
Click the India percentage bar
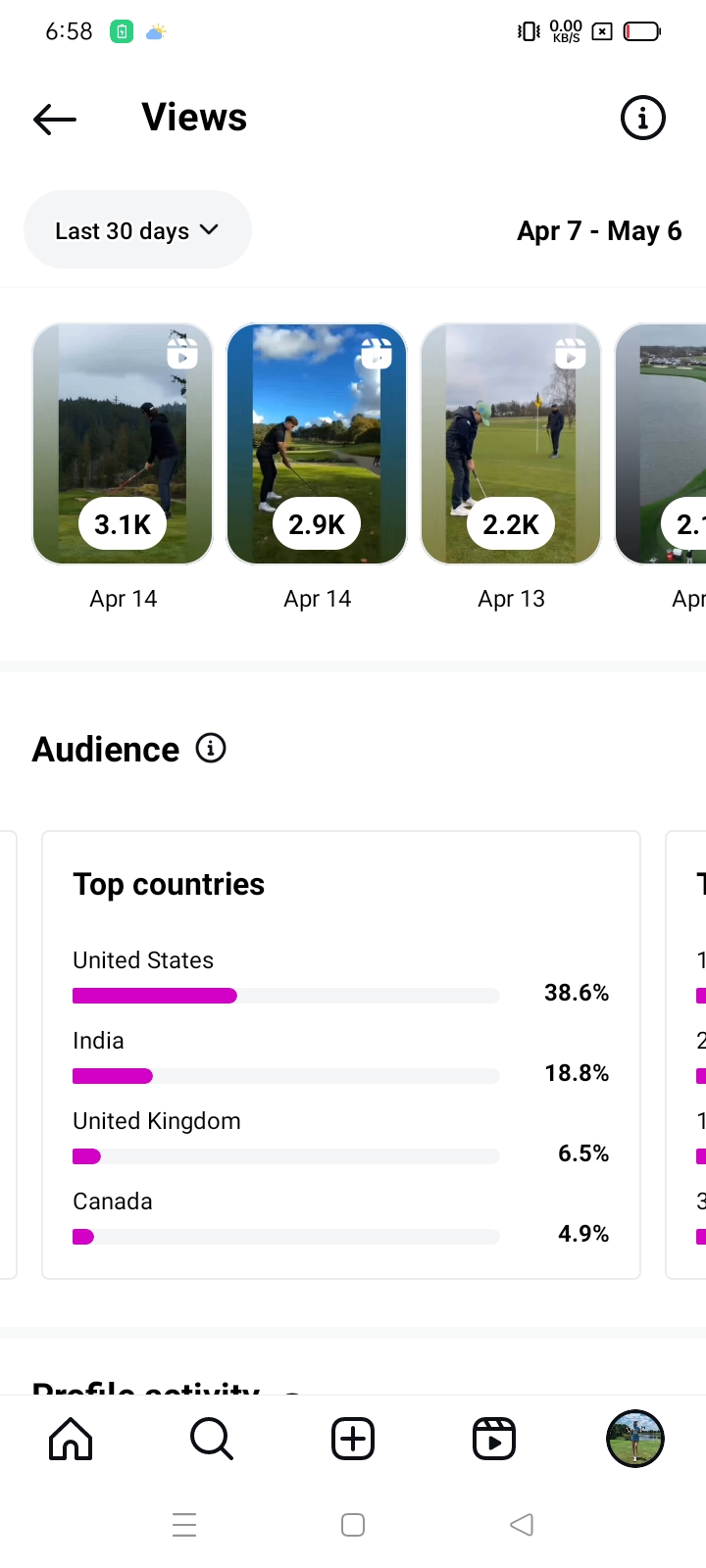285,1076
